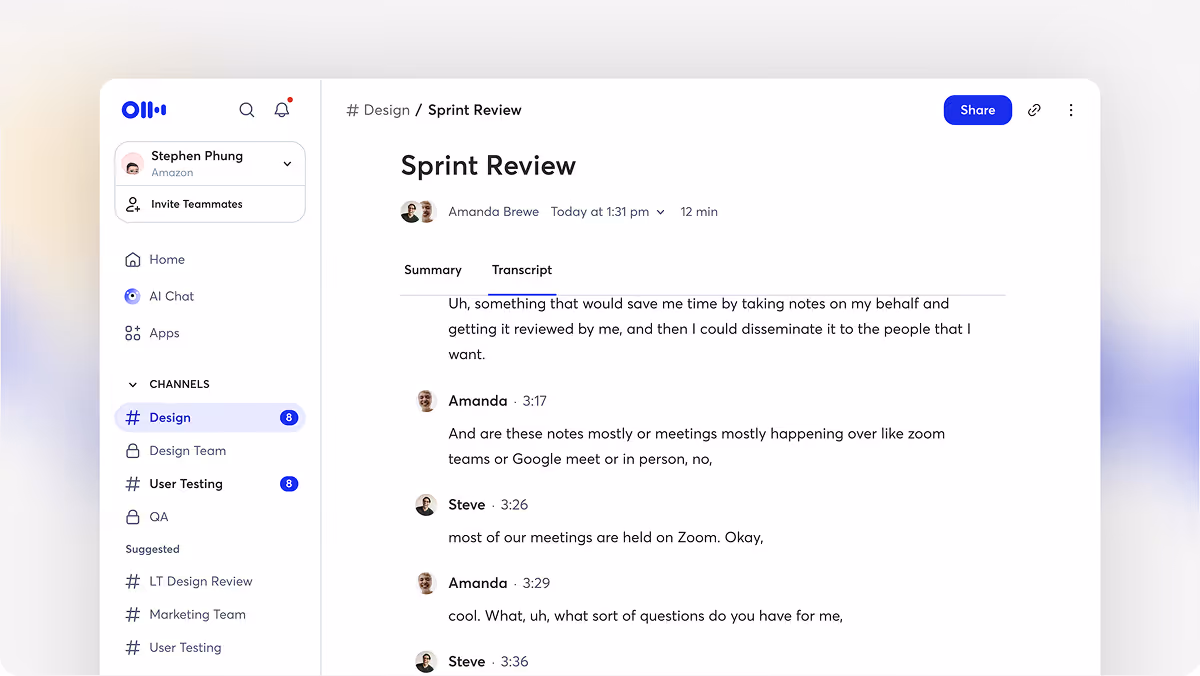Click the Design breadcrumb link
The height and width of the screenshot is (676, 1200).
[x=387, y=110]
